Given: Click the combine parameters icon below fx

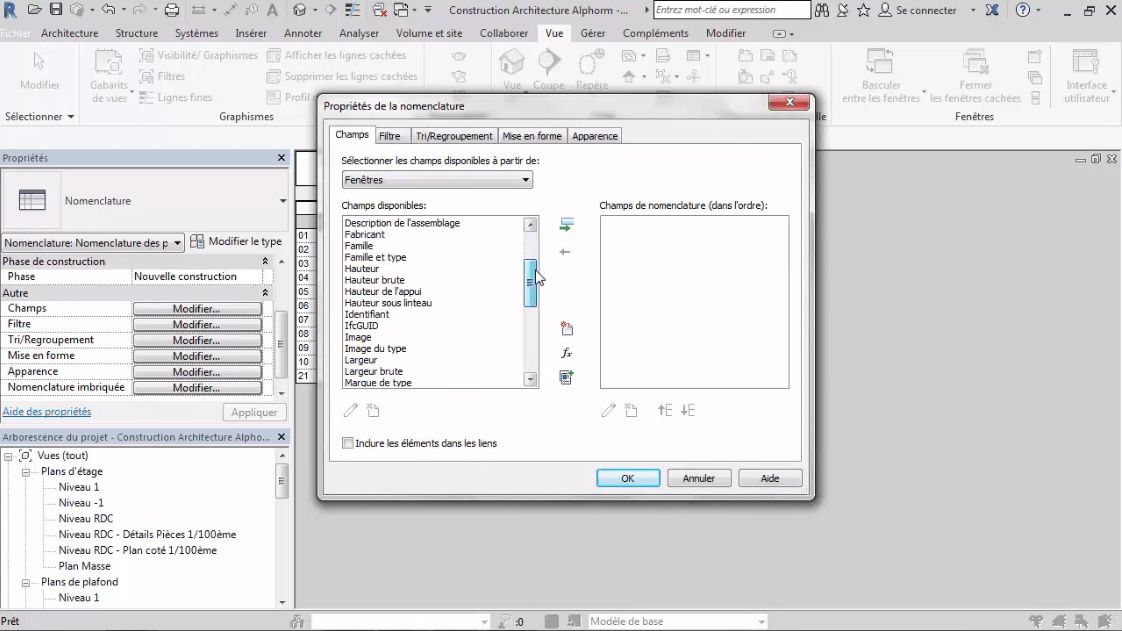Looking at the screenshot, I should (566, 377).
